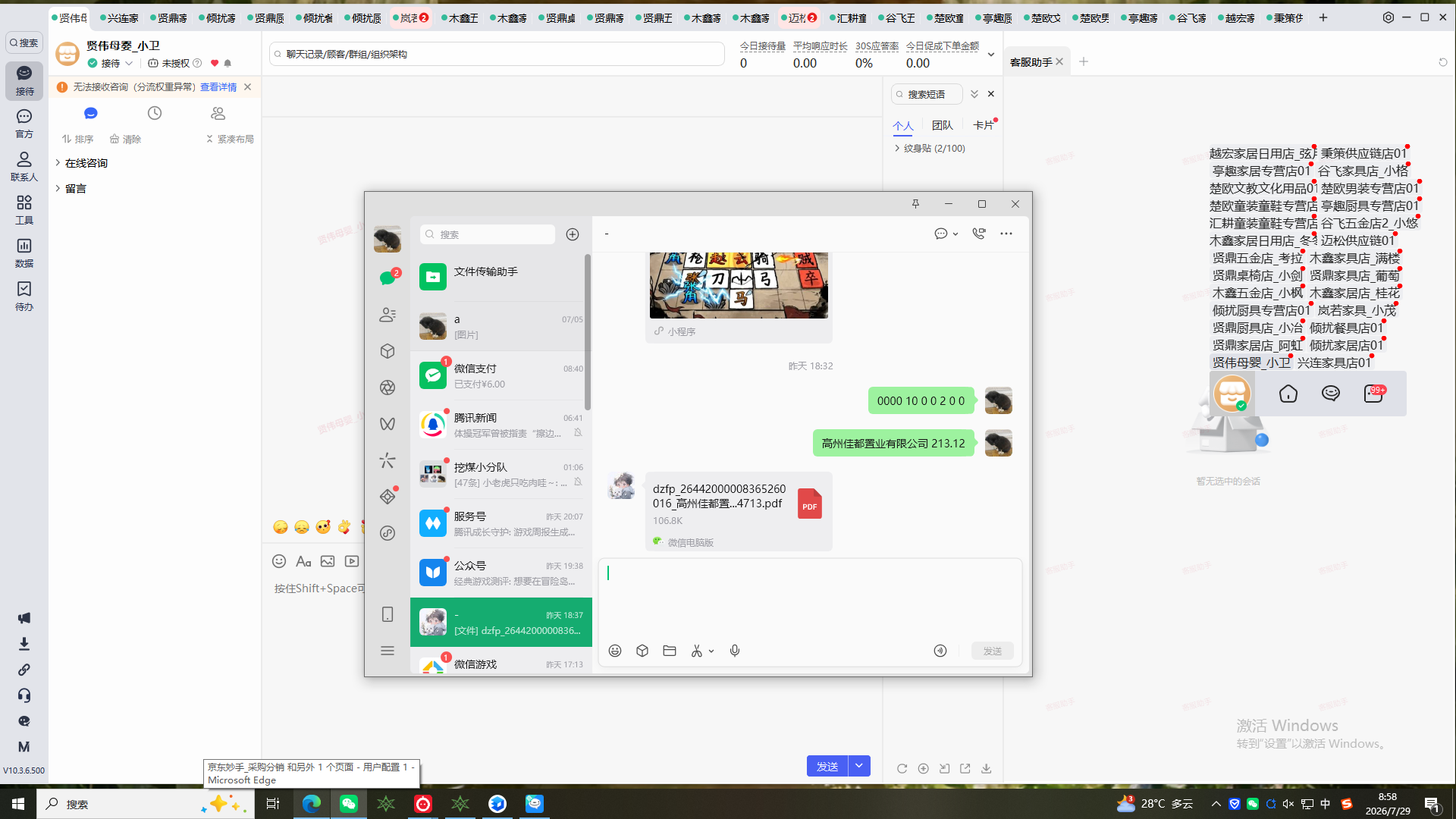Open the dropdown arrow beside blue 发送 button
The width and height of the screenshot is (1456, 819).
[x=859, y=766]
